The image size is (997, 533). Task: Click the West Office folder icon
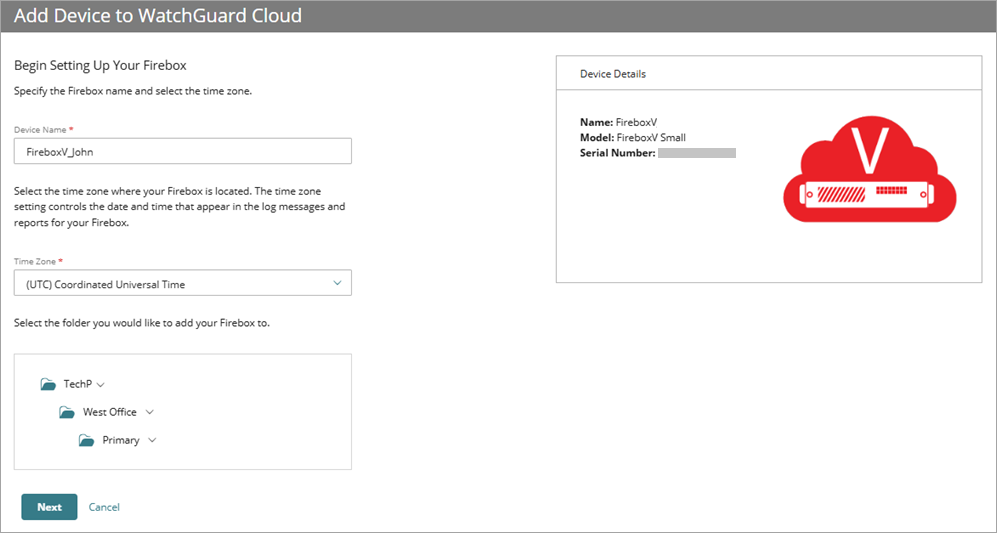(67, 412)
